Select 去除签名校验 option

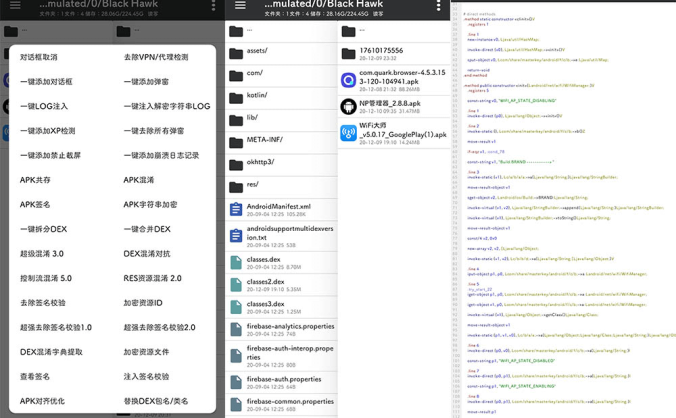(43, 303)
